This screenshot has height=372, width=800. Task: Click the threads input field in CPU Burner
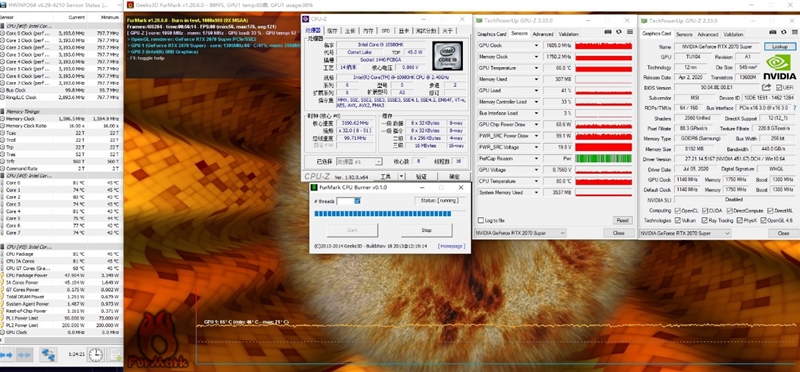348,201
